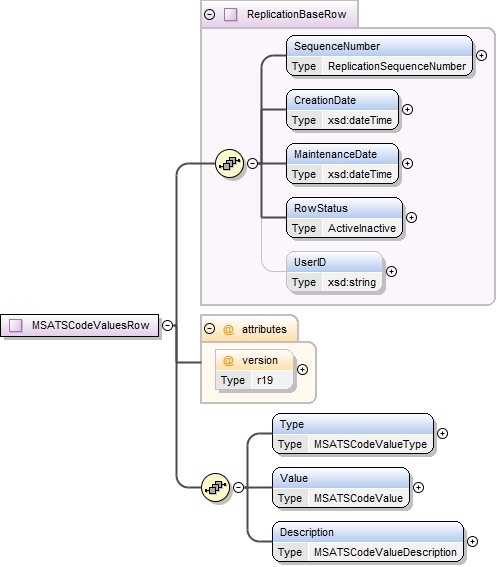497x567 pixels.
Task: Expand the version attribute
Action: tap(302, 370)
